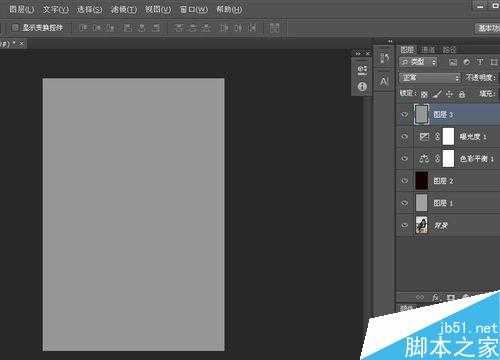The image size is (500, 360).
Task: Collapse the right panel dock arrows
Action: coord(390,42)
